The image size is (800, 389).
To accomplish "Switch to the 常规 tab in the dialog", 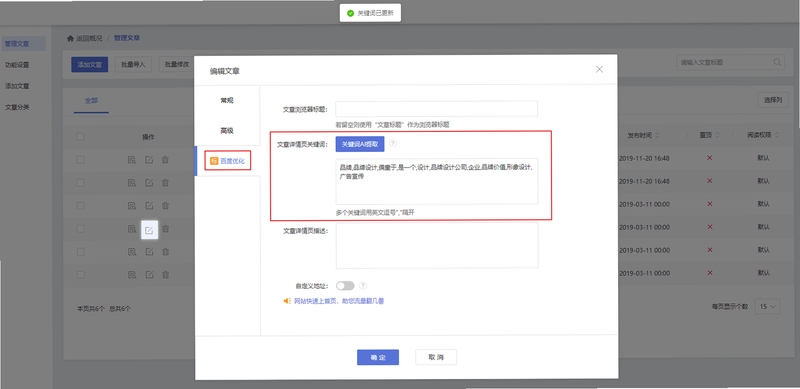I will (227, 101).
